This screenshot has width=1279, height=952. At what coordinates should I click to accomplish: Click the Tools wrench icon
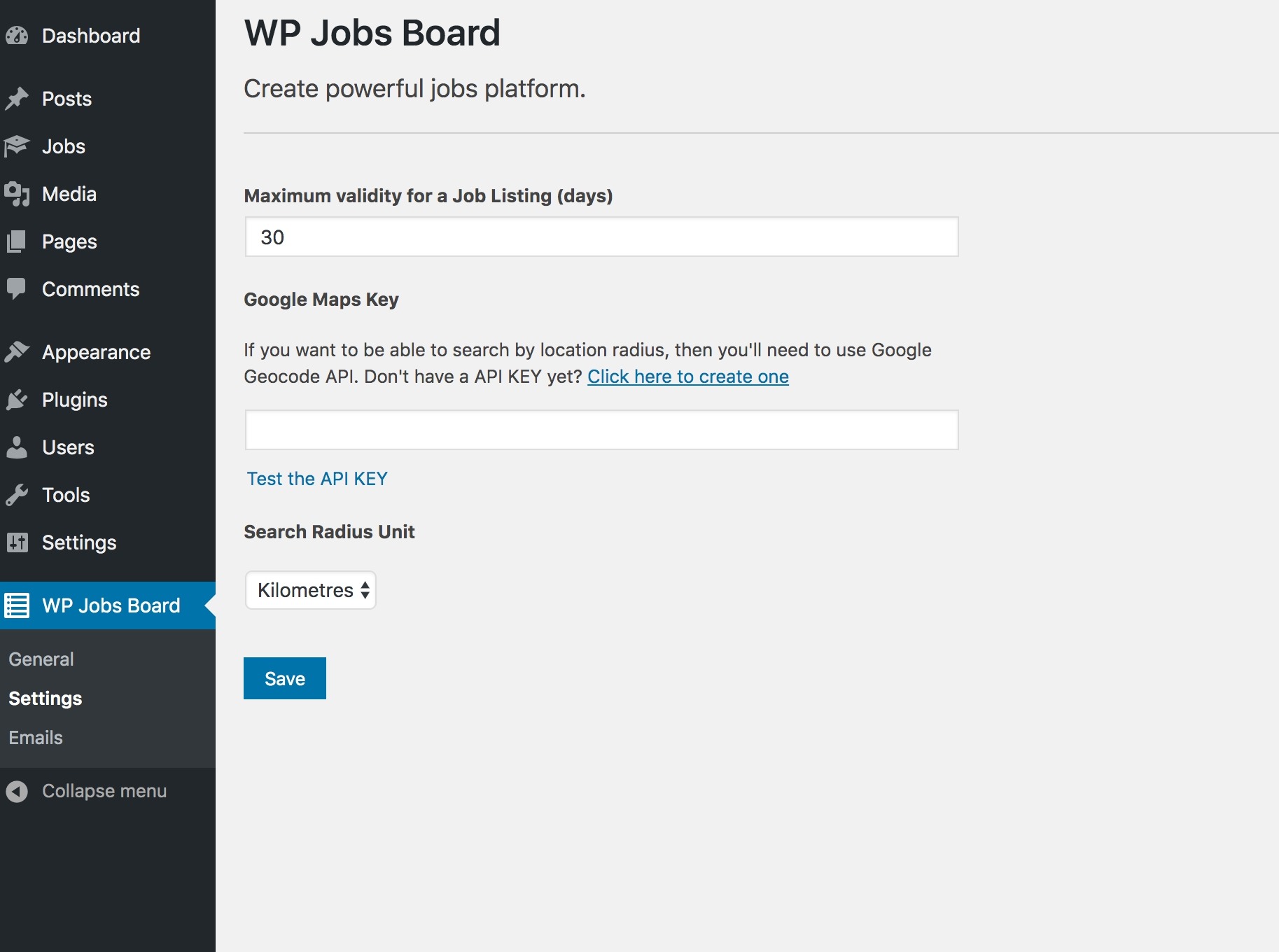tap(17, 495)
